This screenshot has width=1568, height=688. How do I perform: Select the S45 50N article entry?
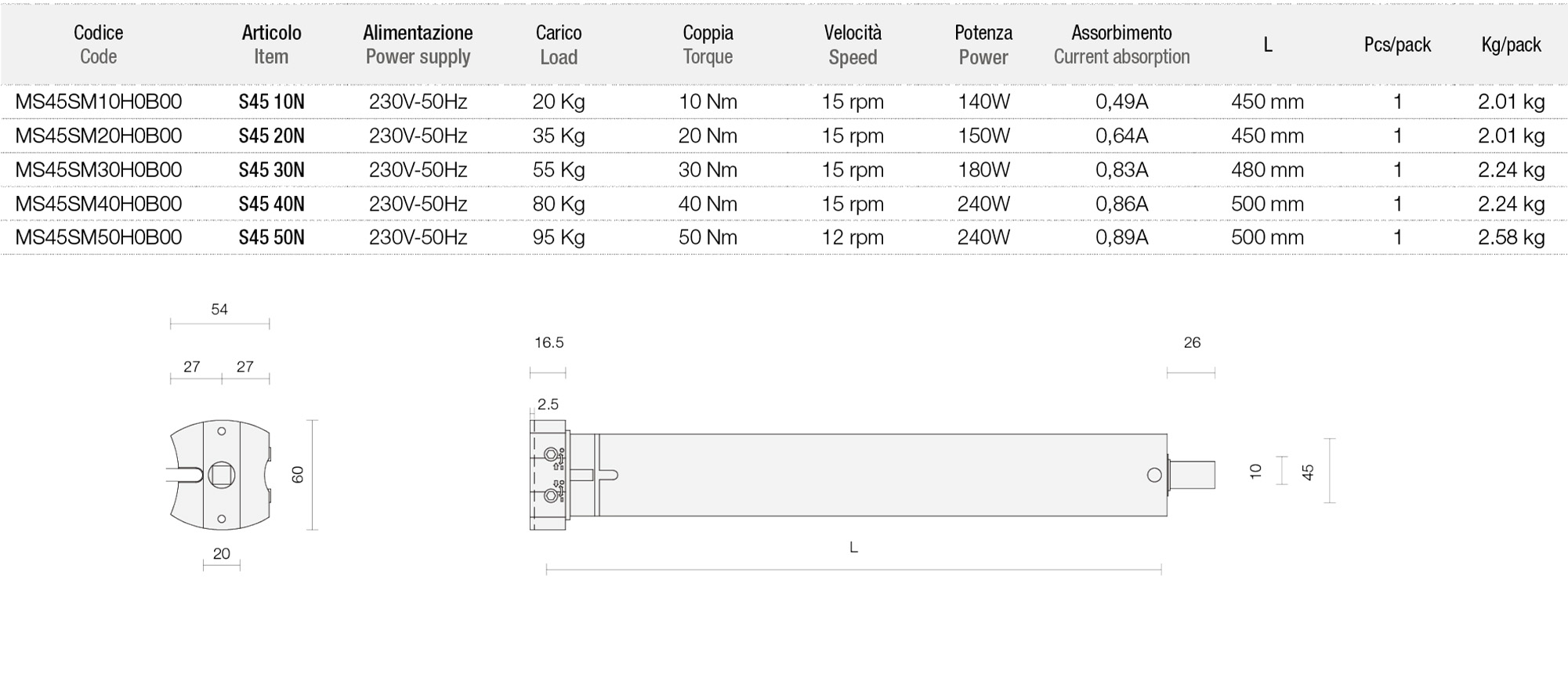click(x=271, y=237)
